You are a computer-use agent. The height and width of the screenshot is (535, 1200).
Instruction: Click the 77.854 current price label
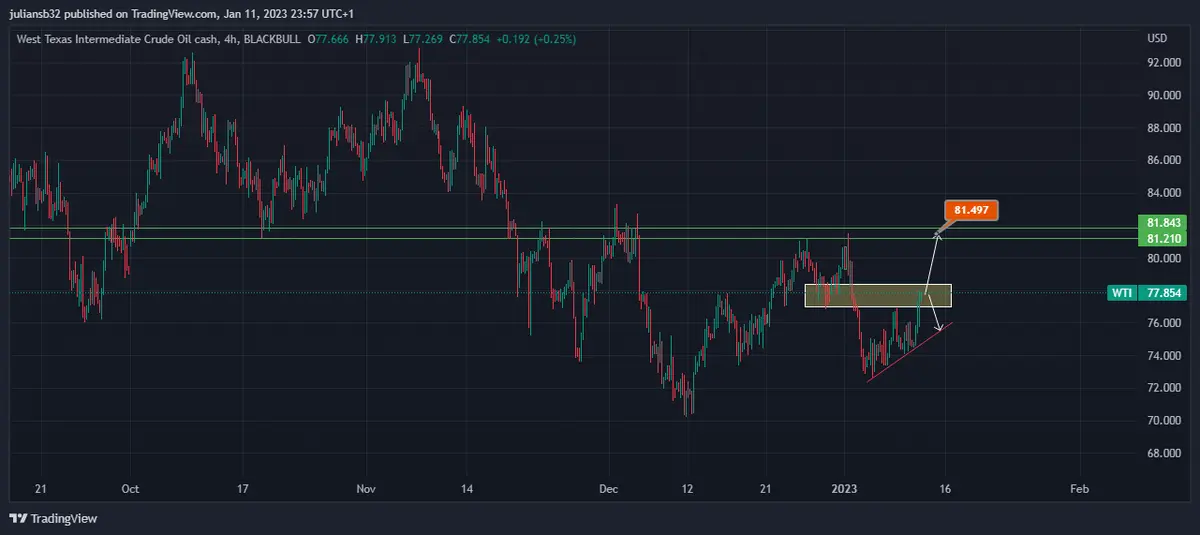tap(1167, 294)
